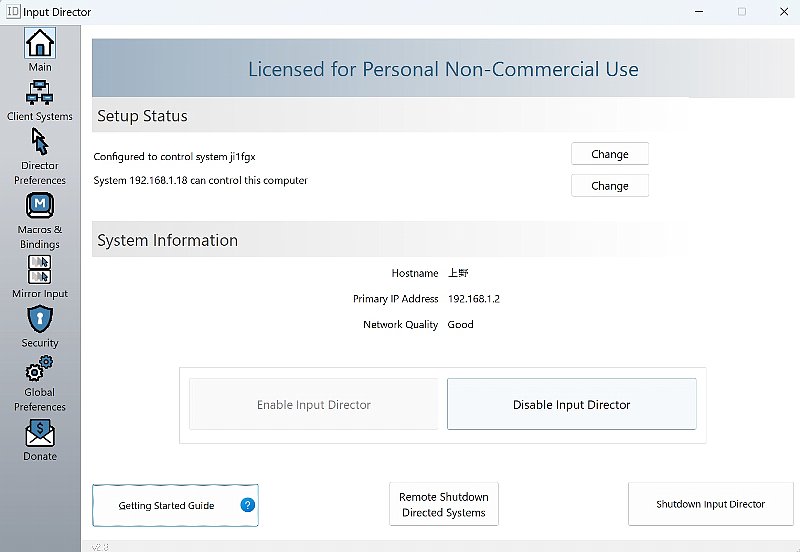
Task: Select the Global Preferences label
Action: tap(40, 399)
